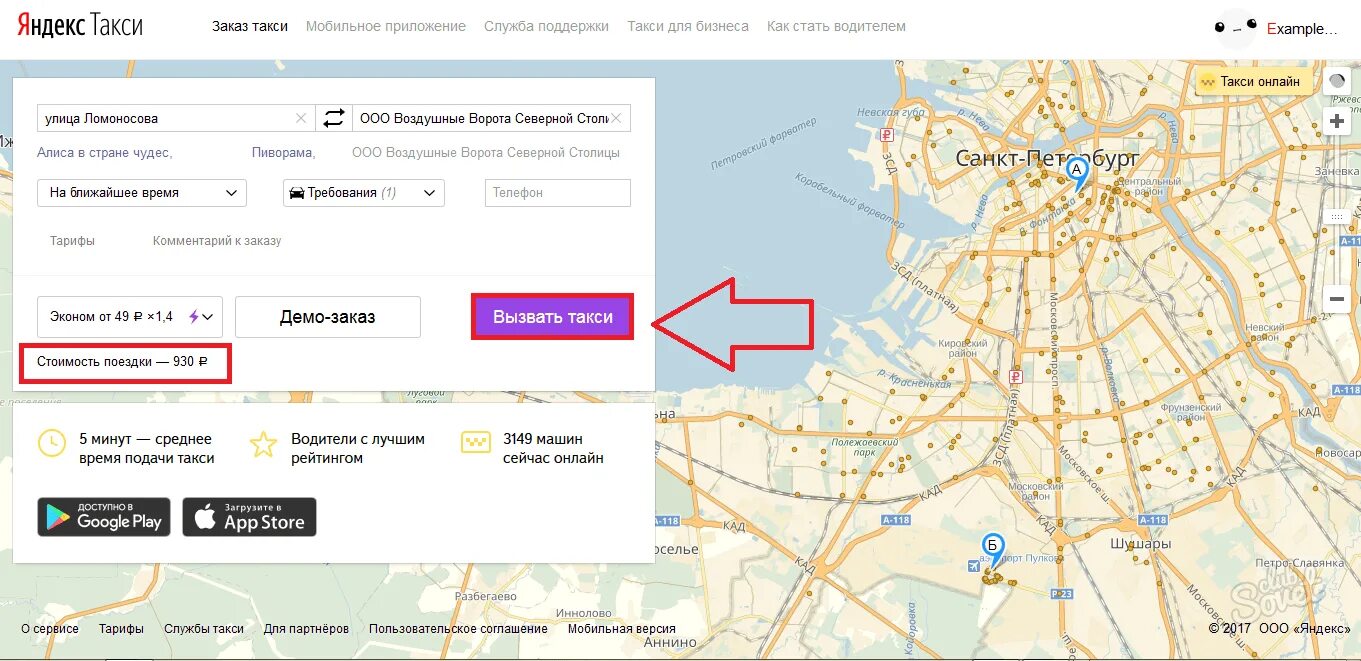Click the user avatar icon

(x=1236, y=28)
